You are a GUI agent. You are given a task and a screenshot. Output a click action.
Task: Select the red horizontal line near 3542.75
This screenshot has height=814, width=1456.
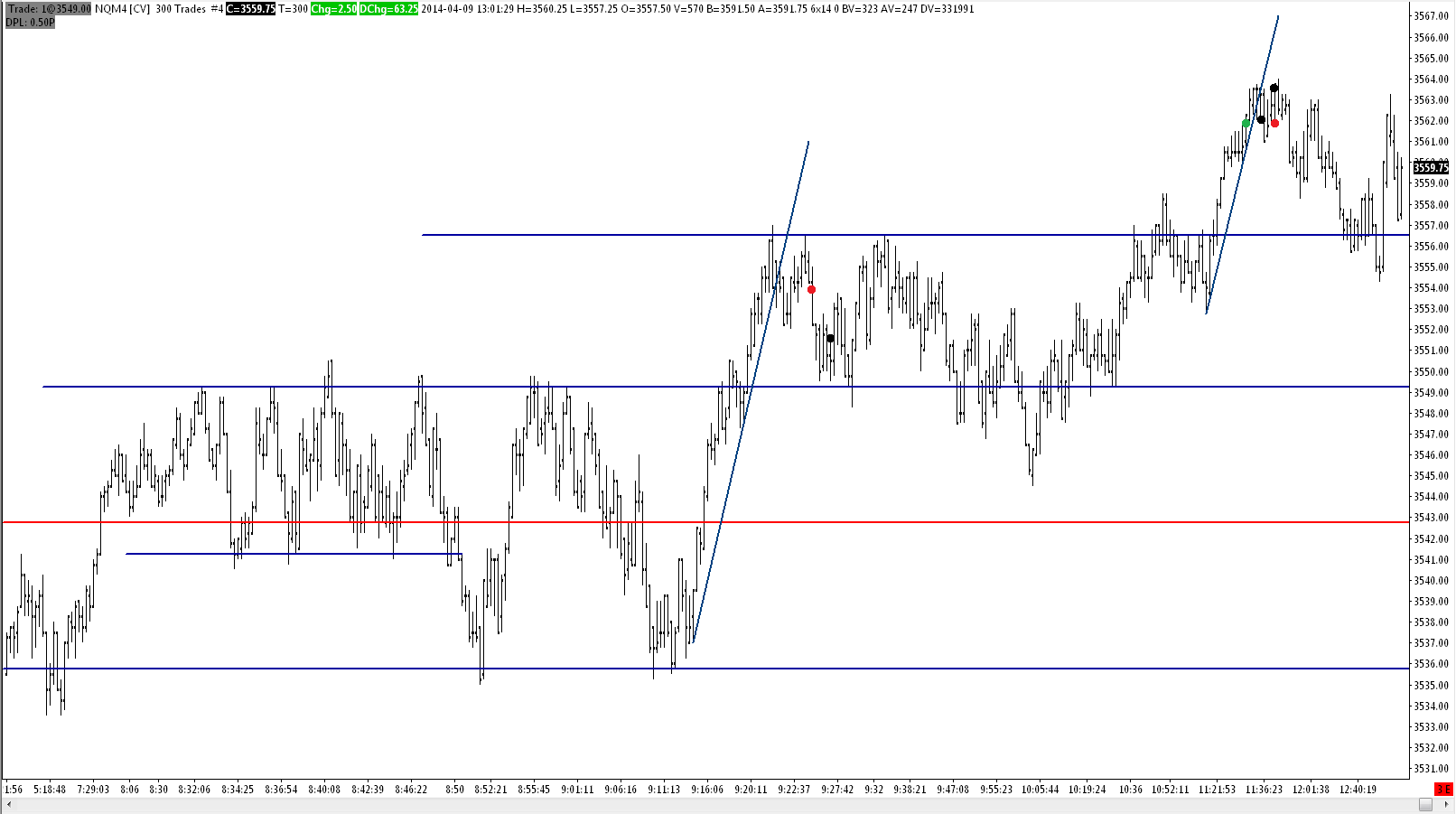(705, 522)
